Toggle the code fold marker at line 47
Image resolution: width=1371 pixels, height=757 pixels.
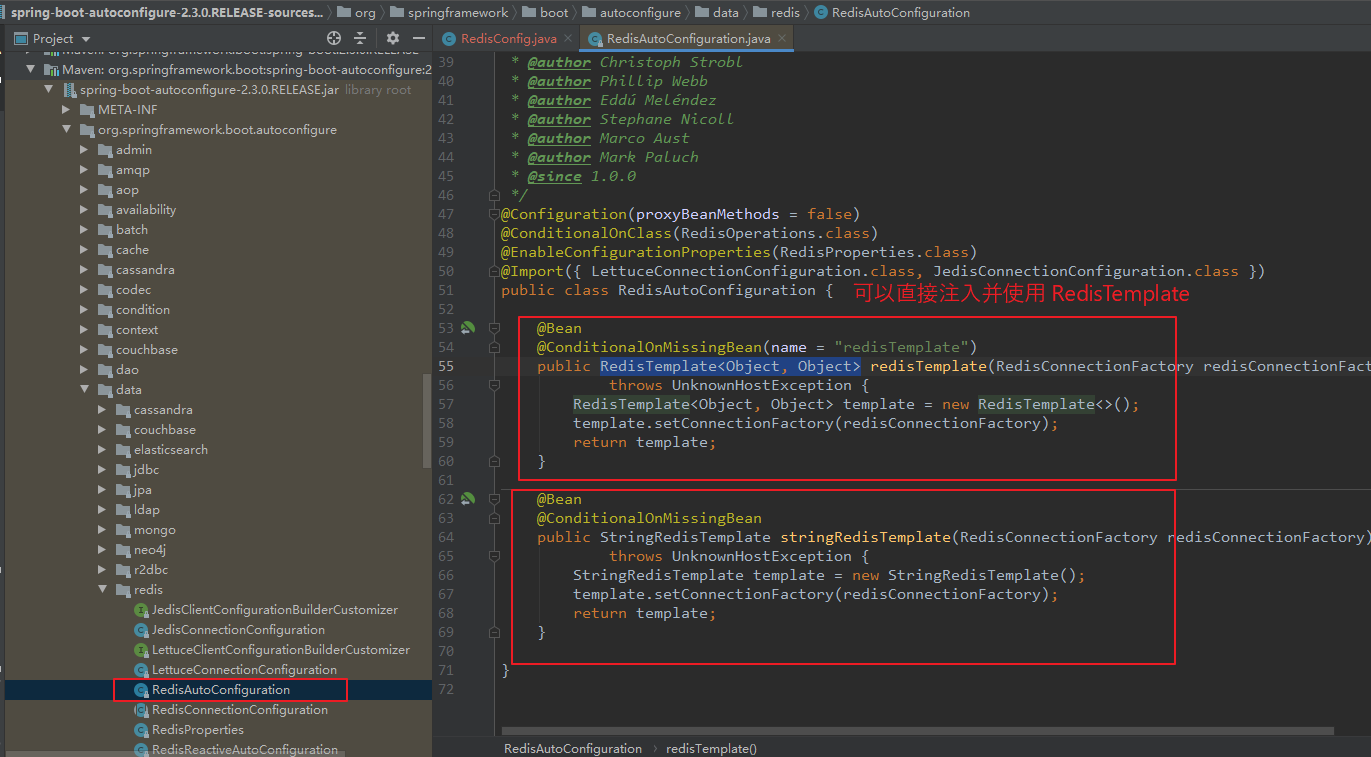pyautogui.click(x=494, y=214)
